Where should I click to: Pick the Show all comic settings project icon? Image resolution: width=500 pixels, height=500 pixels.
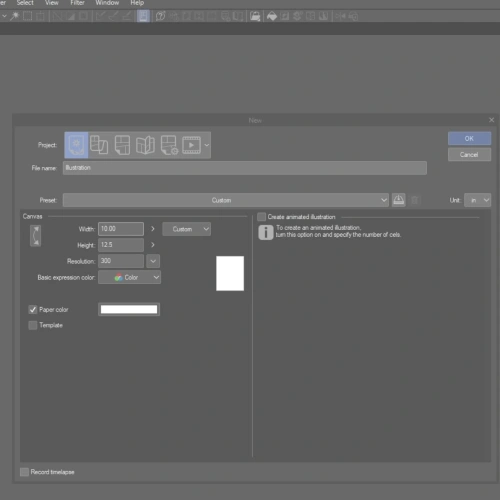(x=169, y=145)
